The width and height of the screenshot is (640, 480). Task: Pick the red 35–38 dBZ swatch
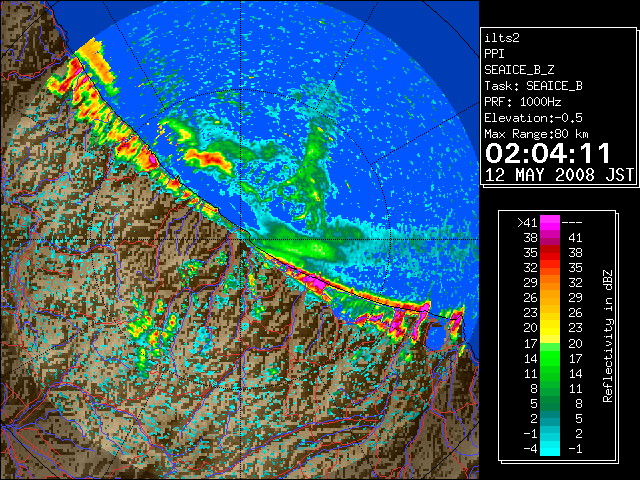tap(550, 253)
